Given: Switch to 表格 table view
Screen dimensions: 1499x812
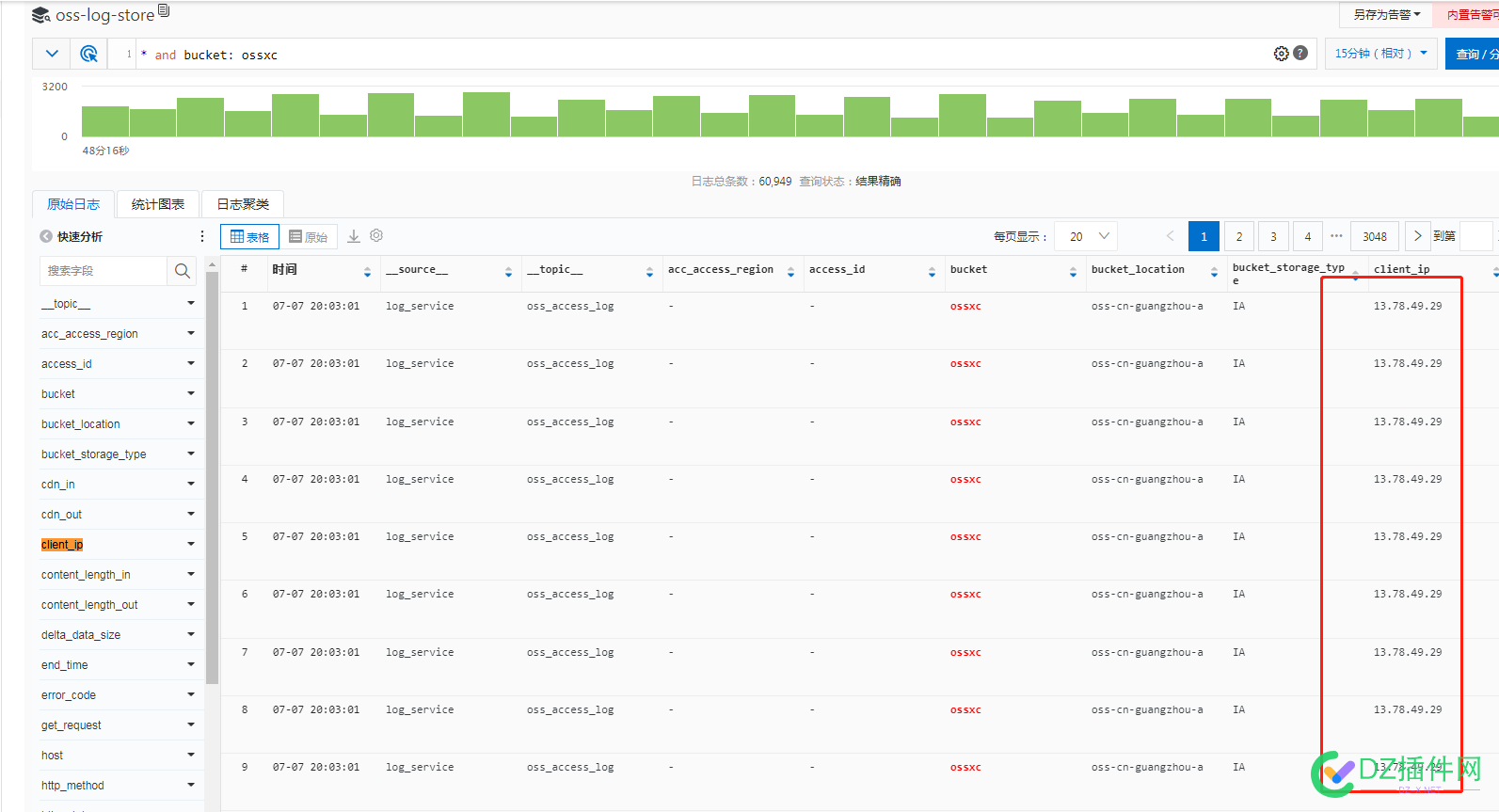Looking at the screenshot, I should click(x=249, y=237).
